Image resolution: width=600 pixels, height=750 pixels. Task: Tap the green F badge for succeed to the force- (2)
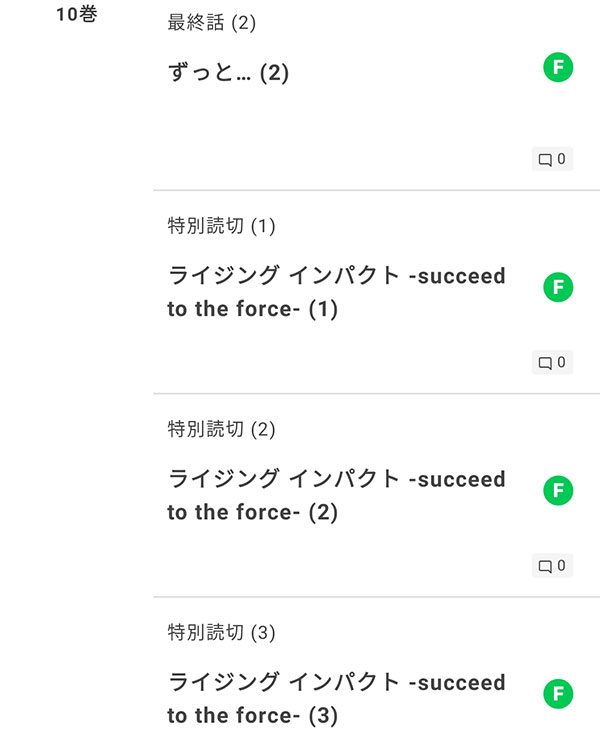pos(558,490)
